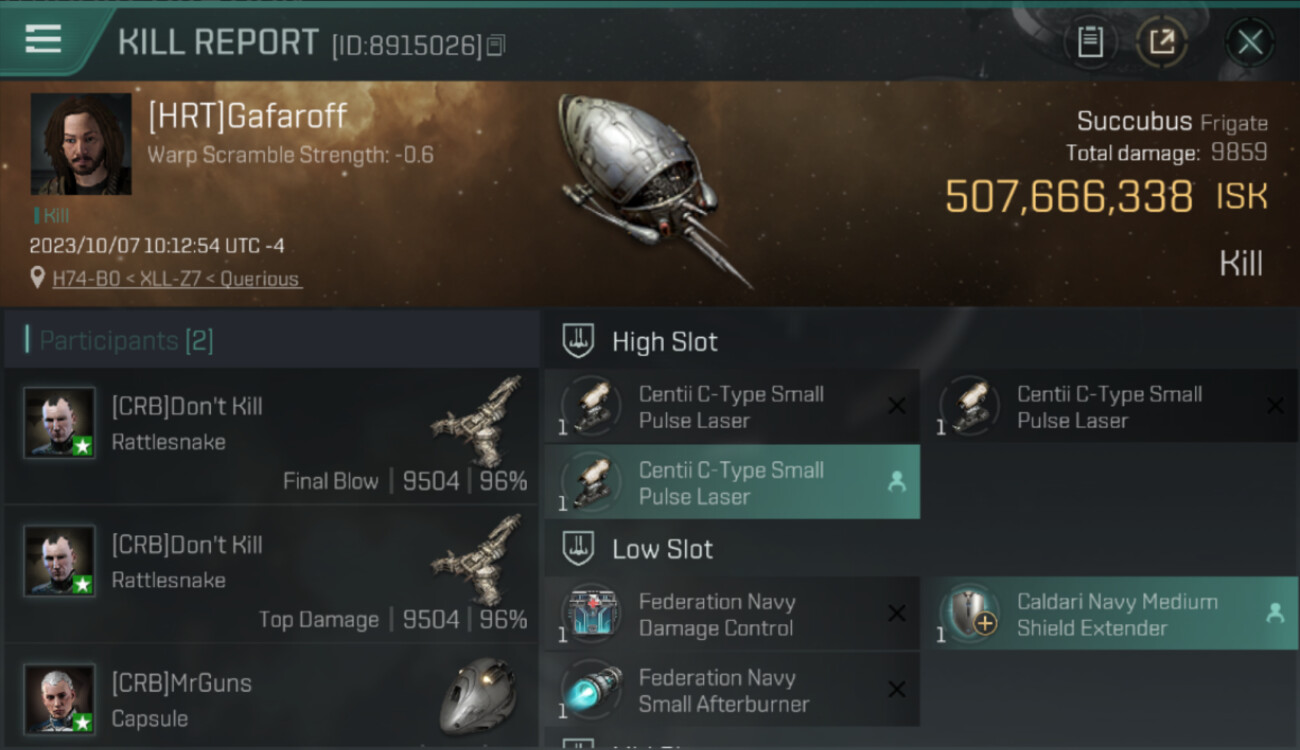Image resolution: width=1300 pixels, height=750 pixels.
Task: Open the hamburger menu
Action: coord(43,39)
